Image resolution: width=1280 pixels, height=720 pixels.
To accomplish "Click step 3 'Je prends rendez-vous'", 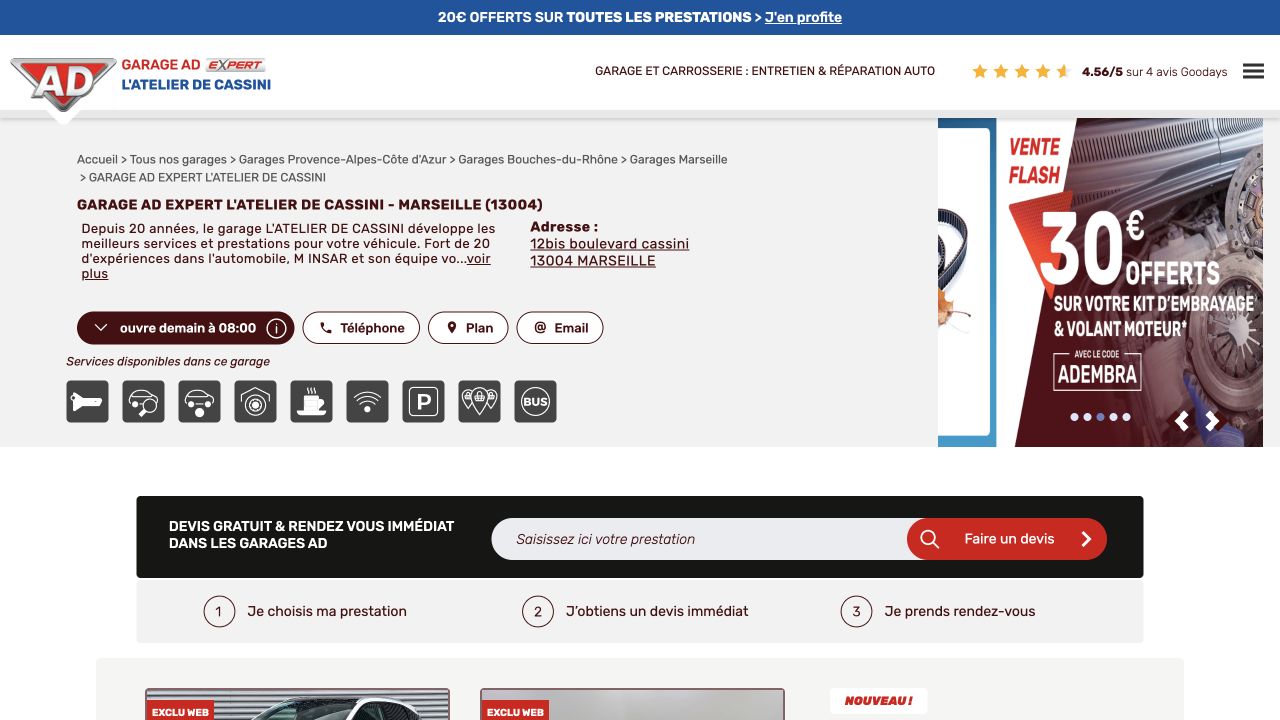I will click(x=938, y=611).
